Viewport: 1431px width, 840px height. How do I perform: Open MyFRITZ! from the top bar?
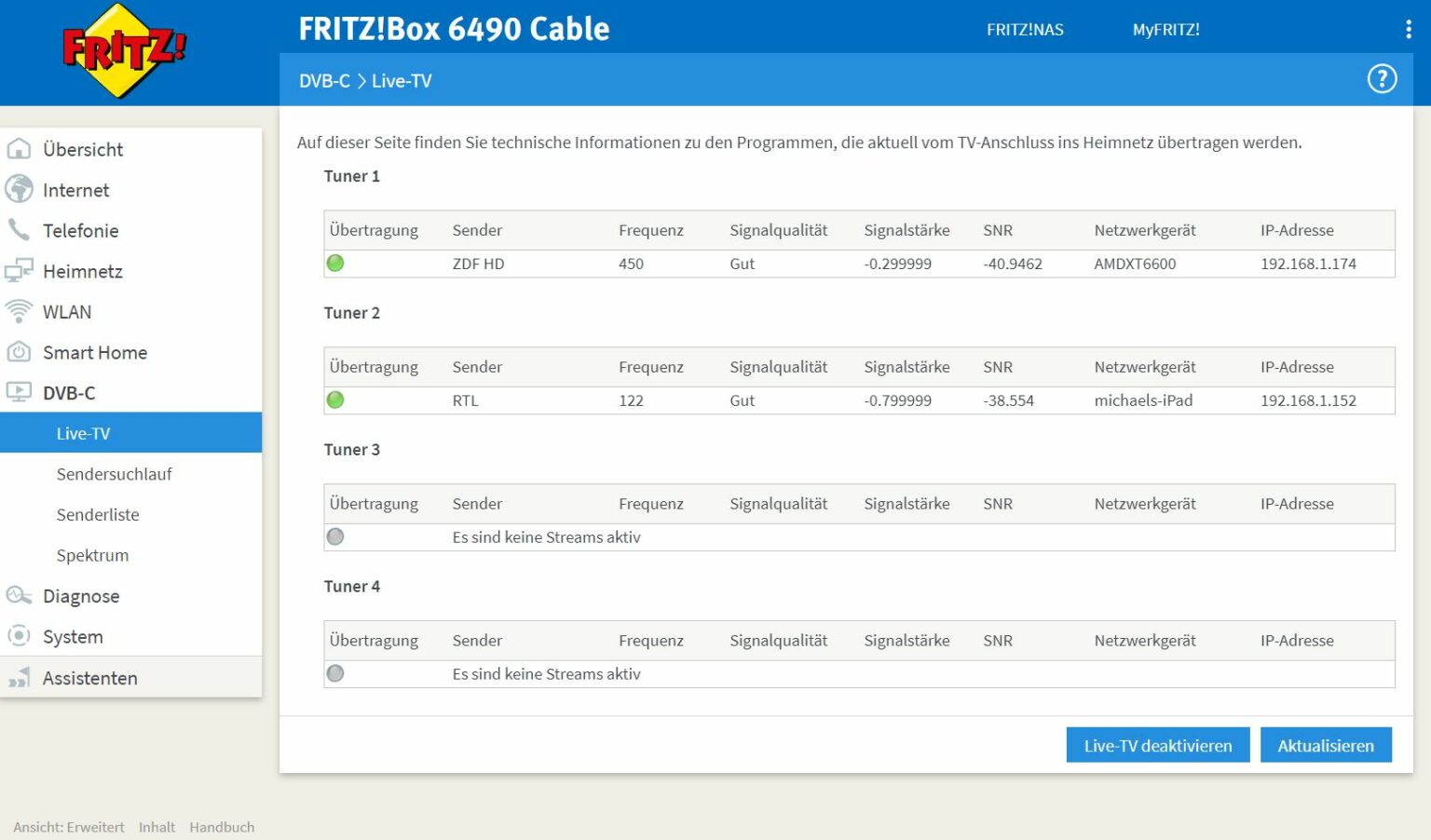coord(1165,29)
